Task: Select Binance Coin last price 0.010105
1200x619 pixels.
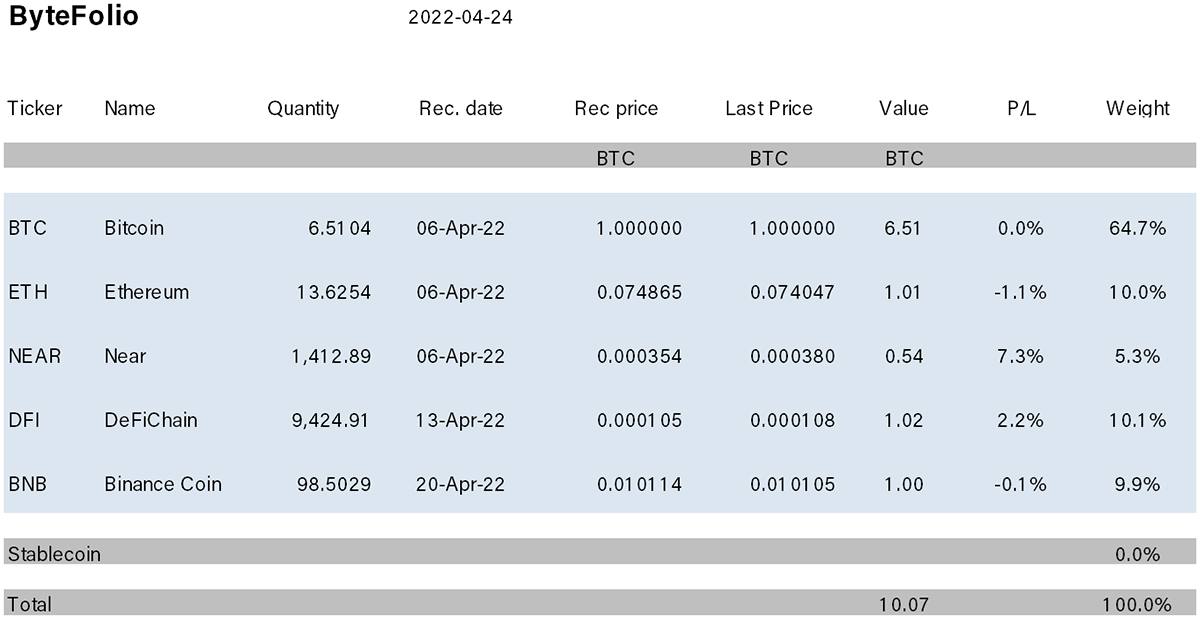Action: pos(792,484)
